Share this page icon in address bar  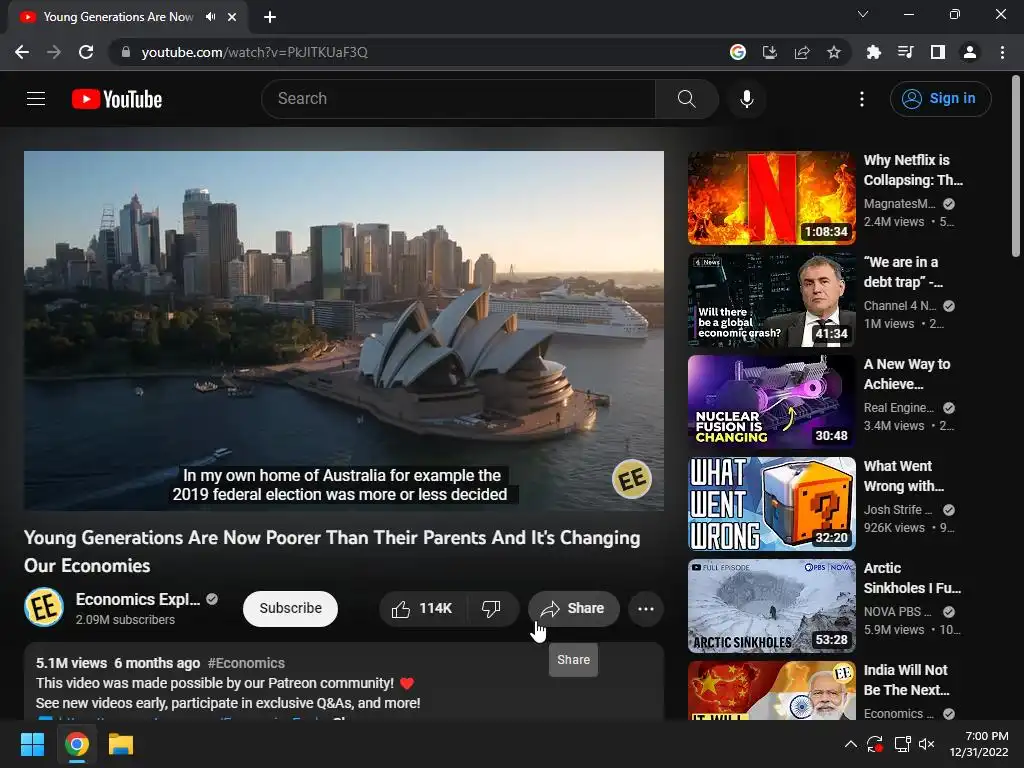coord(802,52)
